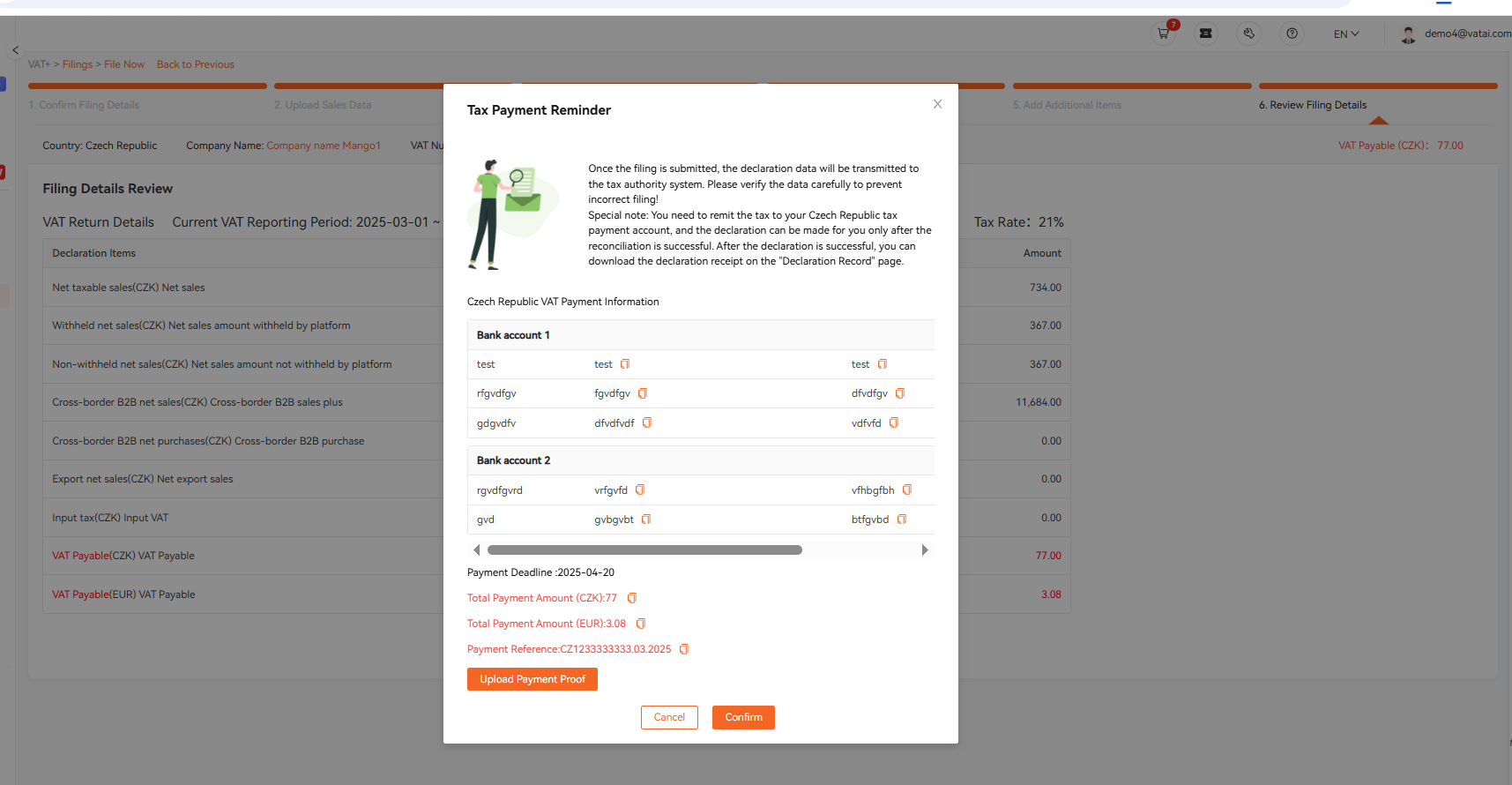Click VAT Payable (CZK) 77.00 header value
Screen dimensions: 1512x785
tap(1401, 146)
